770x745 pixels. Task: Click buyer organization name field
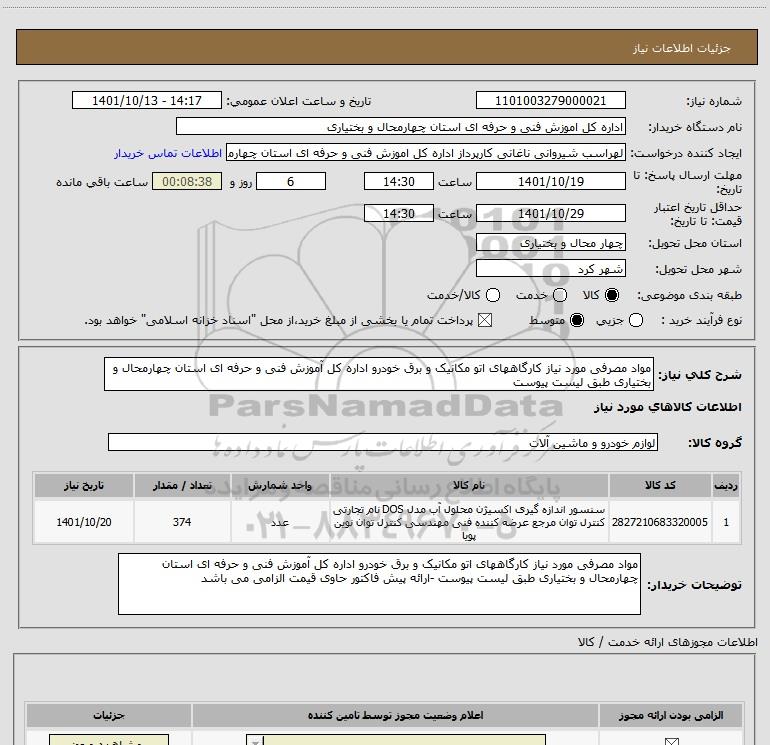pyautogui.click(x=401, y=126)
